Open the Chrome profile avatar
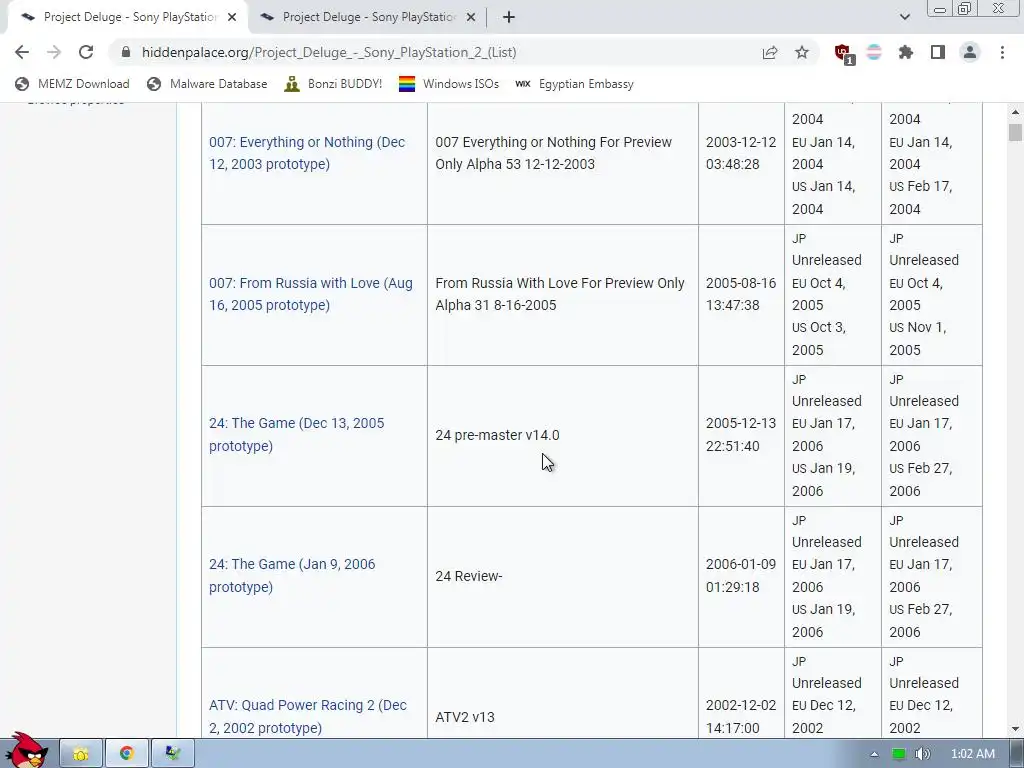This screenshot has width=1024, height=768. pos(970,52)
